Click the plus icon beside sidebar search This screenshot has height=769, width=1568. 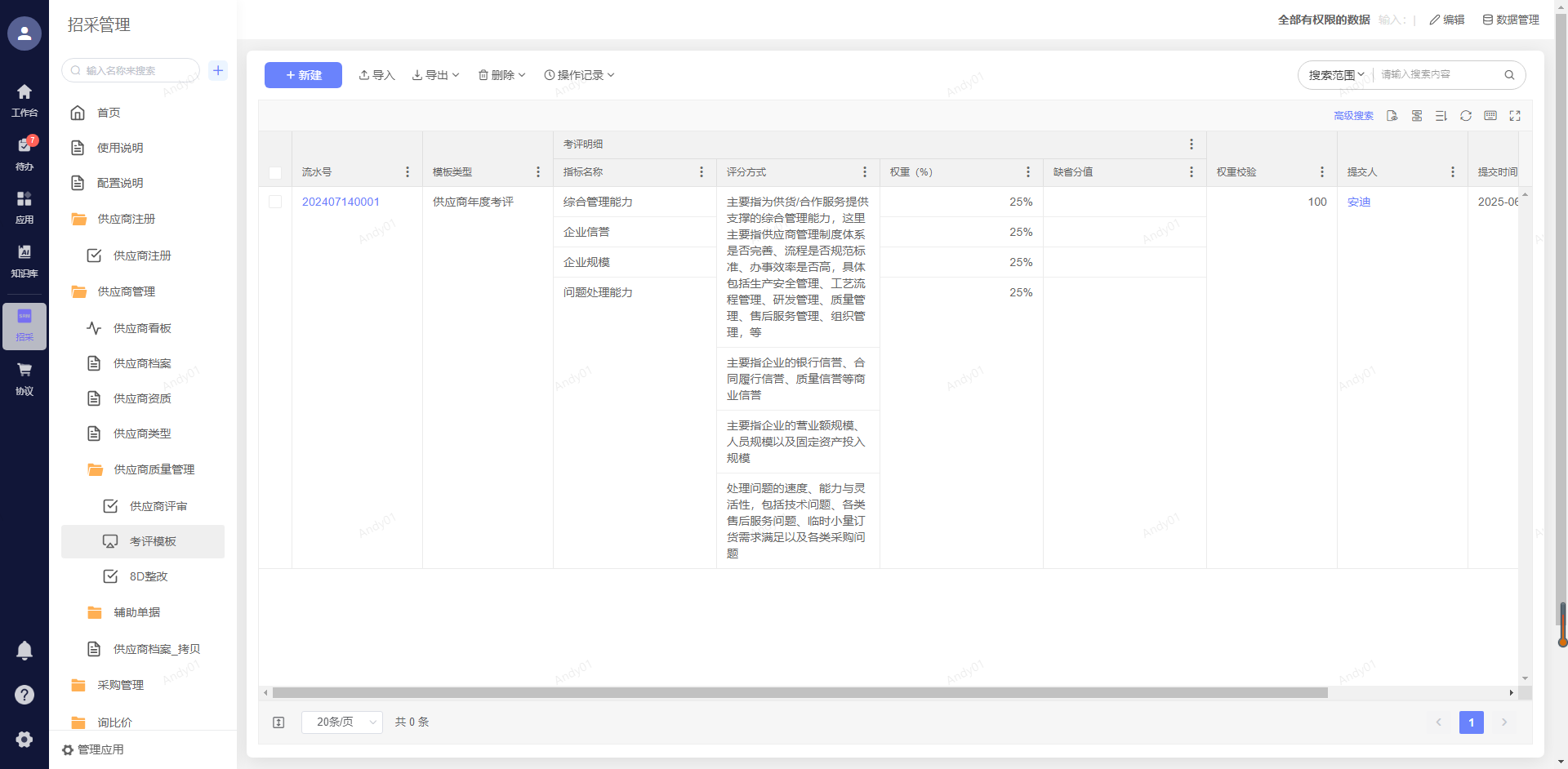(x=218, y=70)
